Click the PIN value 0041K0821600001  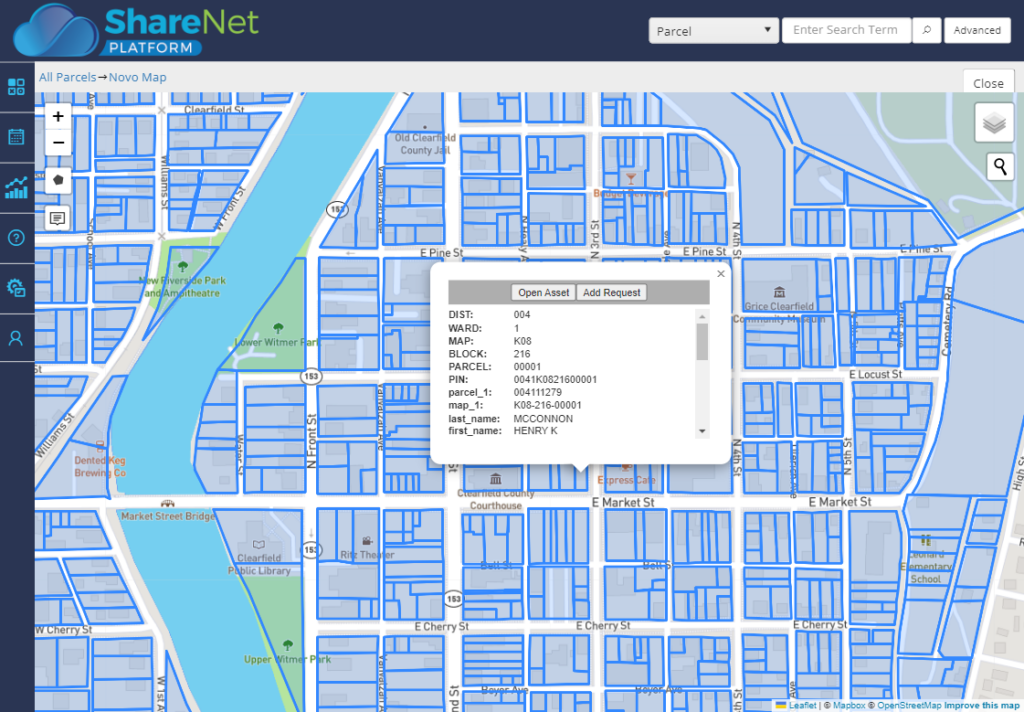pos(555,380)
